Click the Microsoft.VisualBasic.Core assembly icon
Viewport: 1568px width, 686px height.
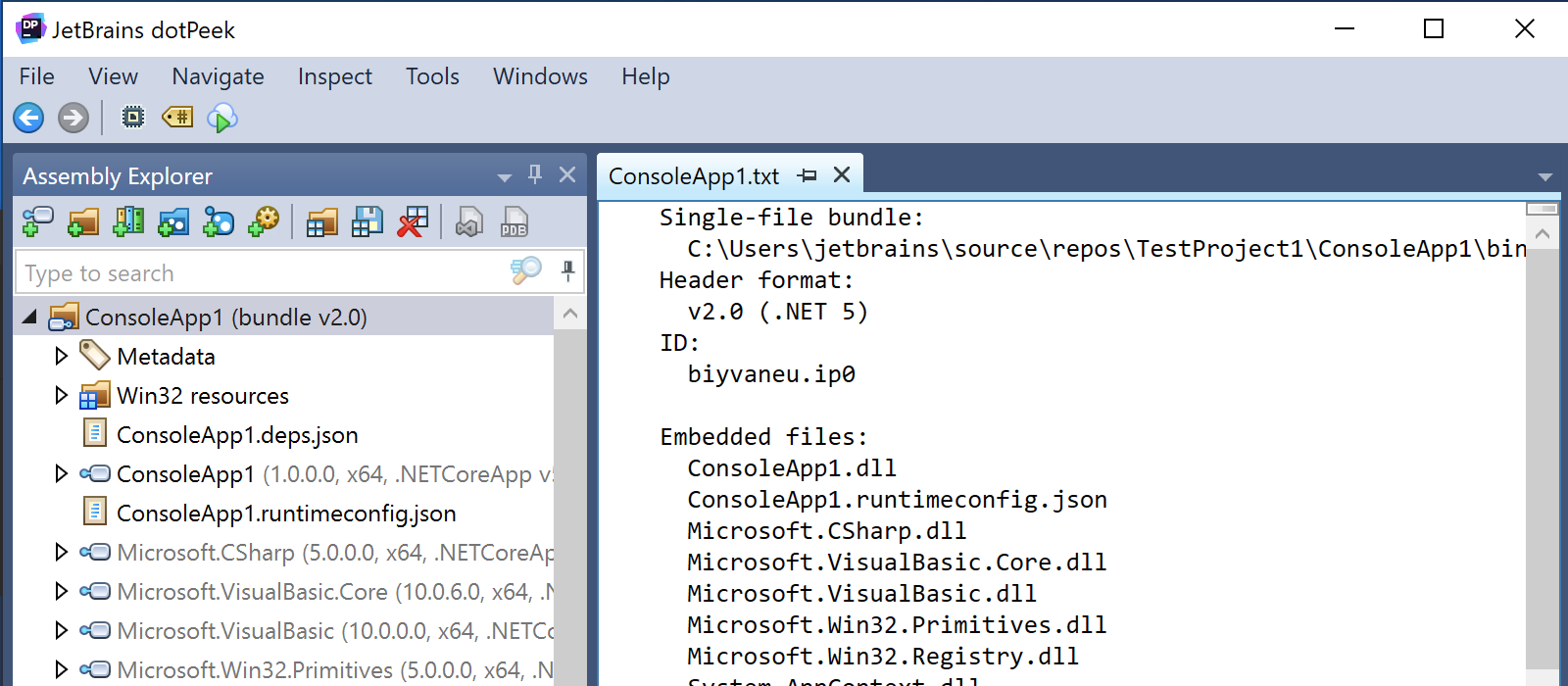[x=95, y=591]
